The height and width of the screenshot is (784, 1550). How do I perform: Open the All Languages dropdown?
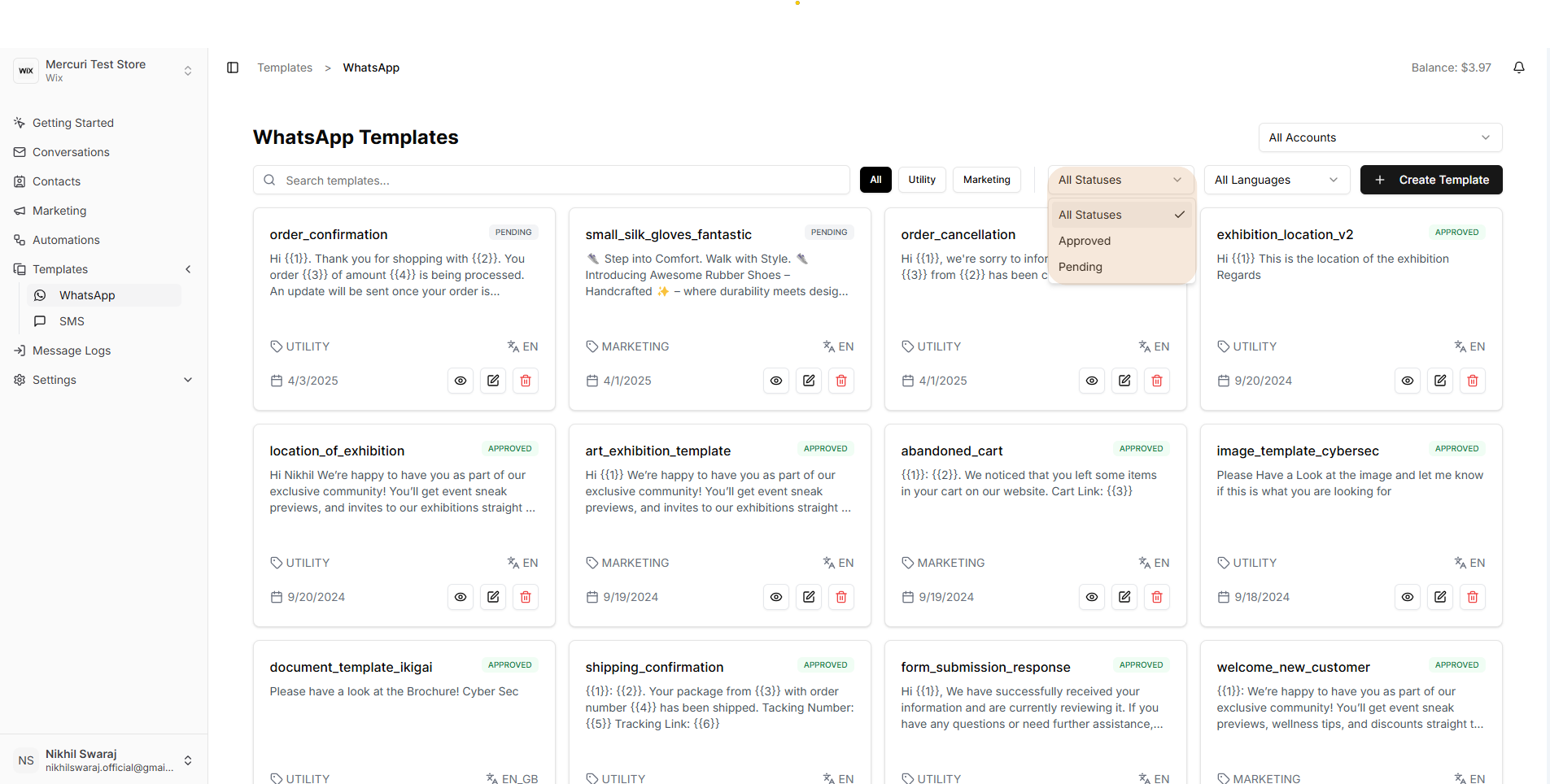(1276, 180)
